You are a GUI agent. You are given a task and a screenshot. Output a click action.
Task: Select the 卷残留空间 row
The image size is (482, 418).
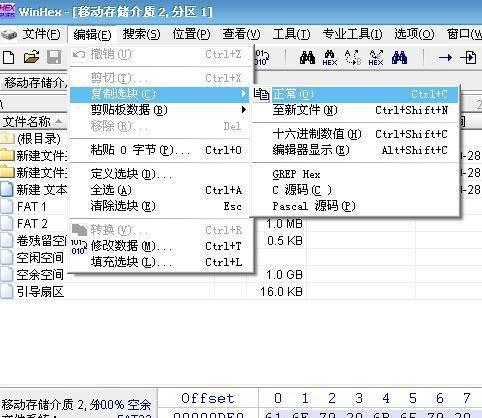(x=33, y=240)
